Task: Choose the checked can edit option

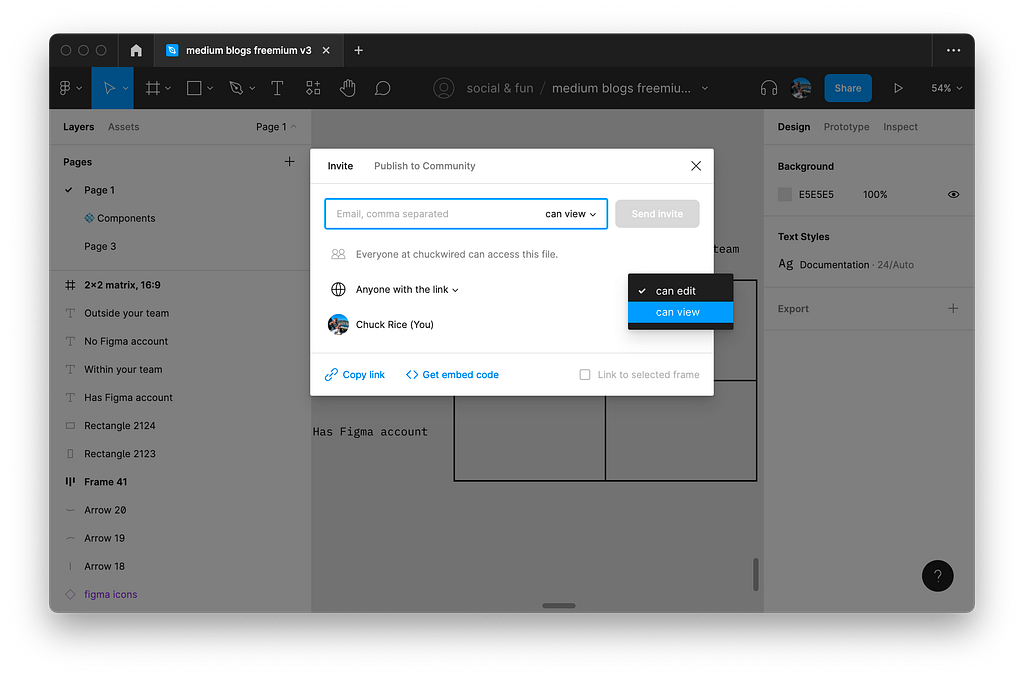Action: pos(680,291)
